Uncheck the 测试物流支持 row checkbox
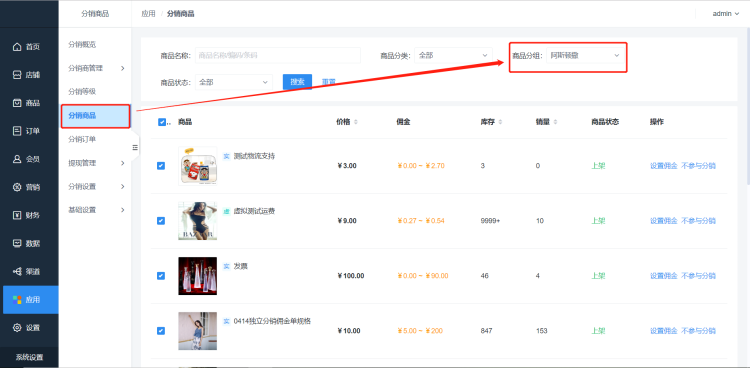 click(x=161, y=166)
